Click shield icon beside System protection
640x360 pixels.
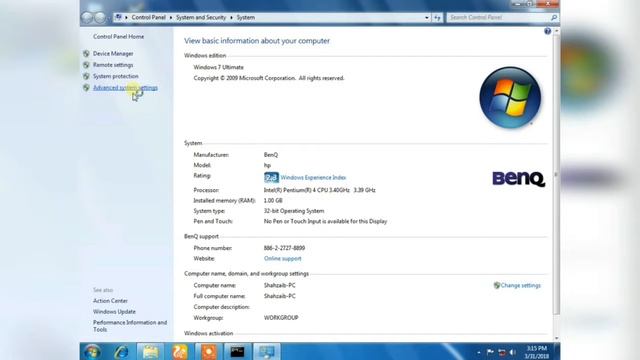coord(86,76)
